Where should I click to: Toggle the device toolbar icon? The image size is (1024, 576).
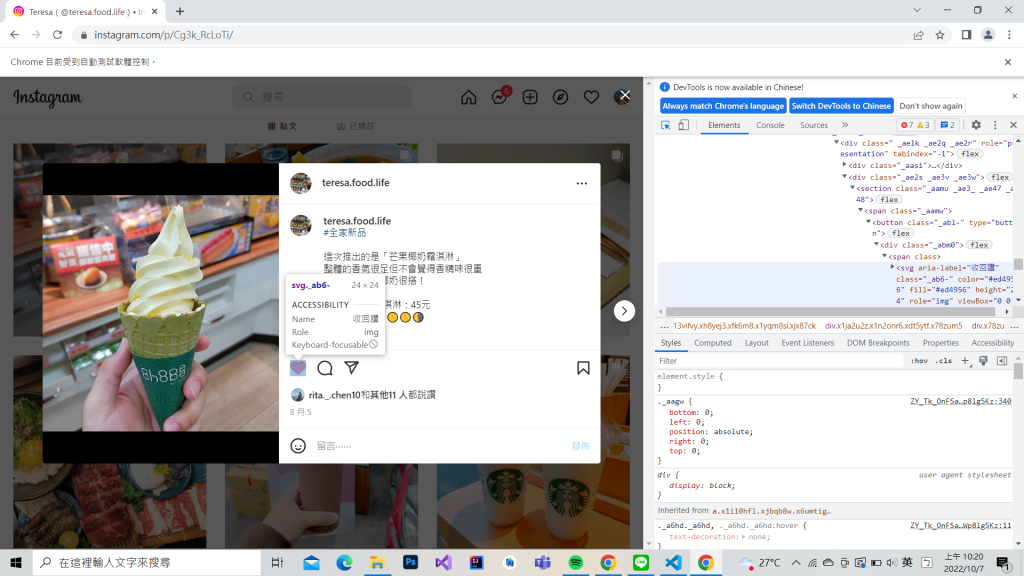683,125
